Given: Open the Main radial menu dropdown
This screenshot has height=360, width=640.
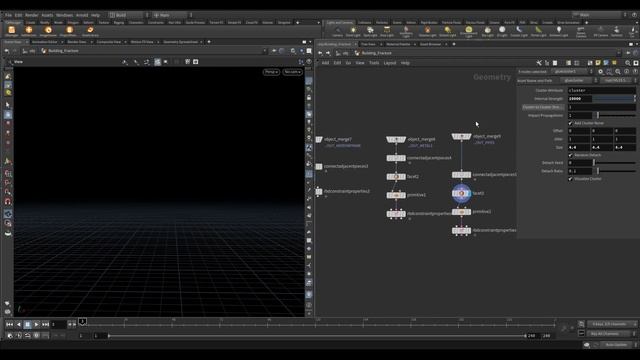Looking at the screenshot, I should (x=171, y=15).
